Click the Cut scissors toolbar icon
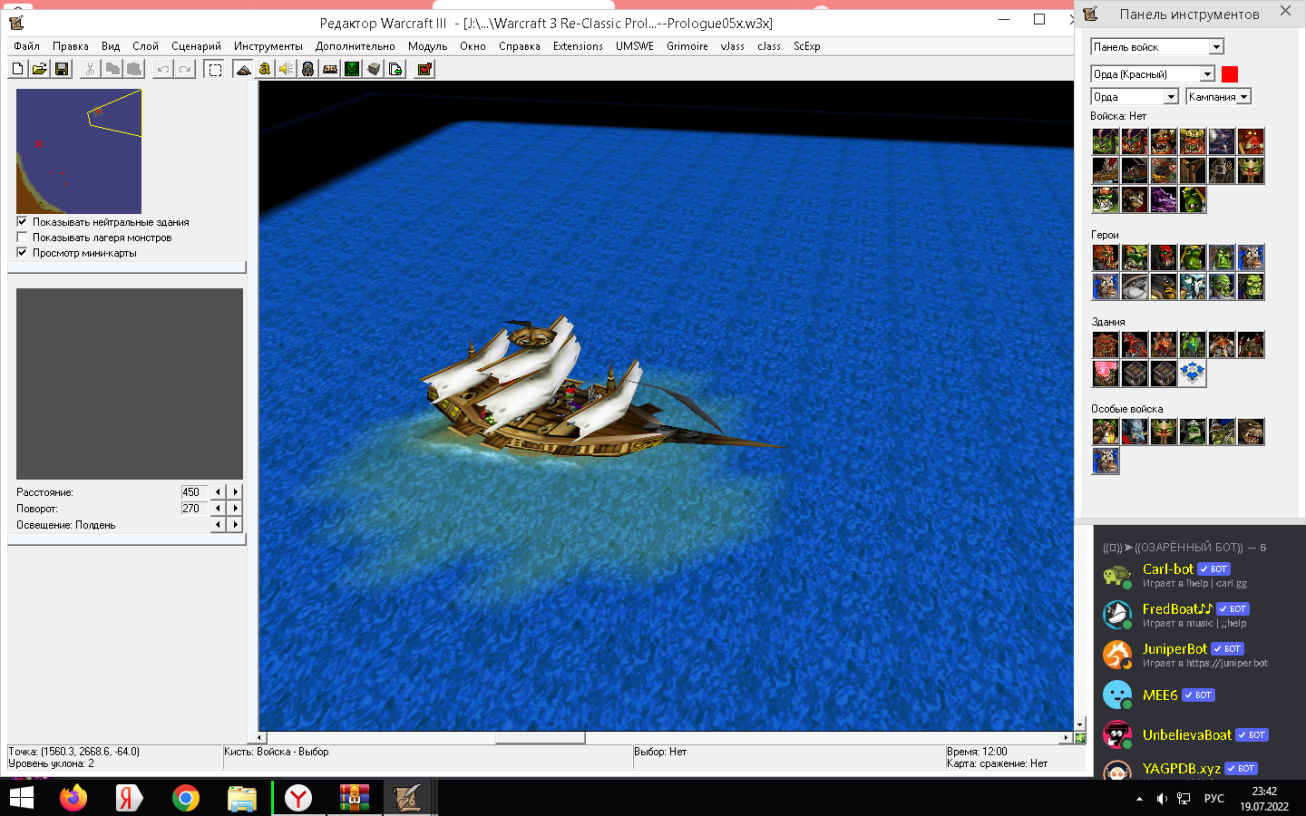This screenshot has height=816, width=1306. 90,69
